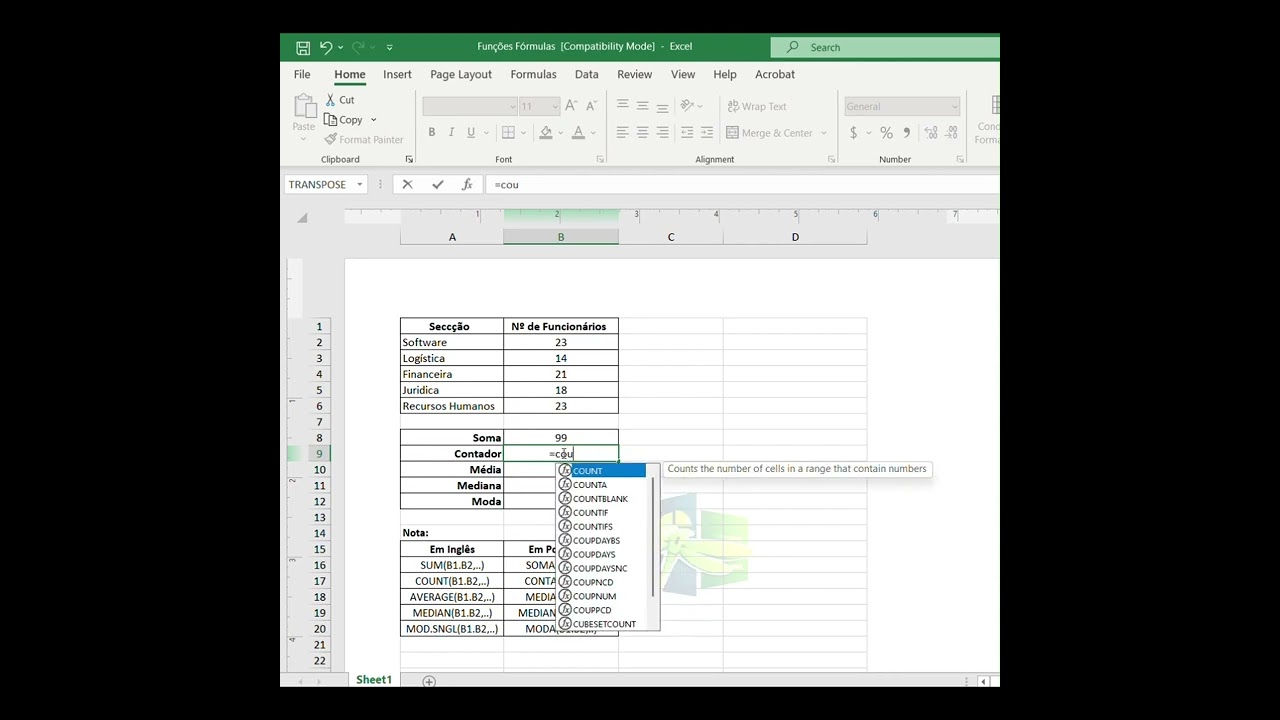Click the Increase Decimal icon
1280x720 pixels.
coord(931,133)
